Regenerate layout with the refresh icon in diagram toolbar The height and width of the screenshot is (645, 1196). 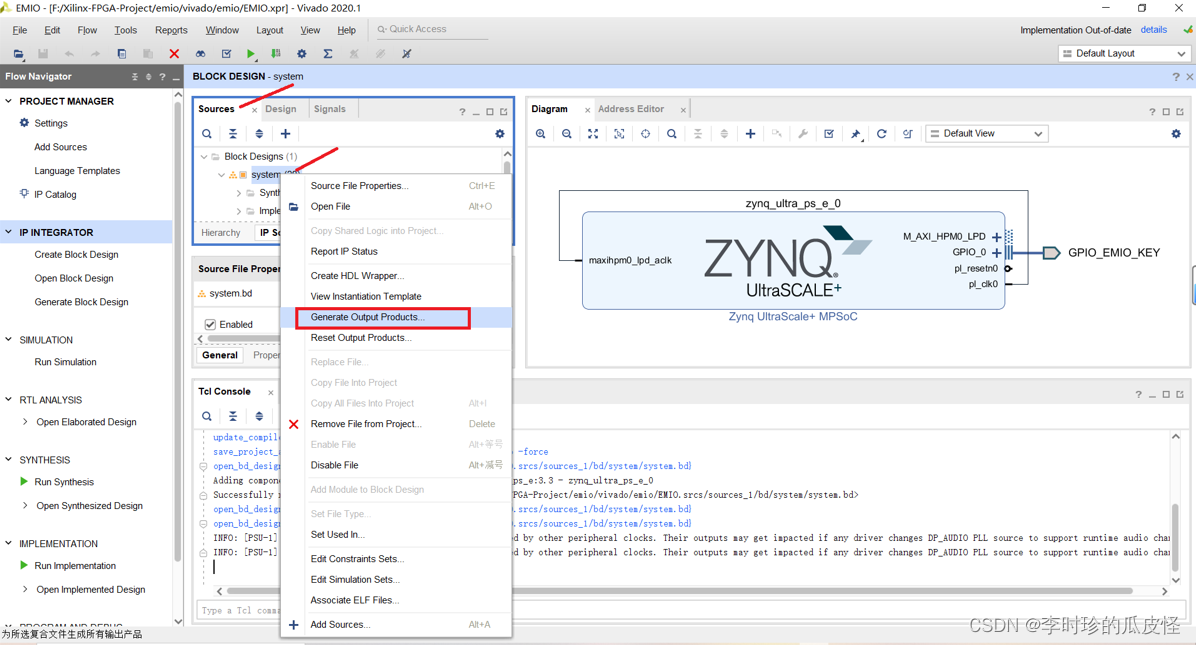point(882,133)
